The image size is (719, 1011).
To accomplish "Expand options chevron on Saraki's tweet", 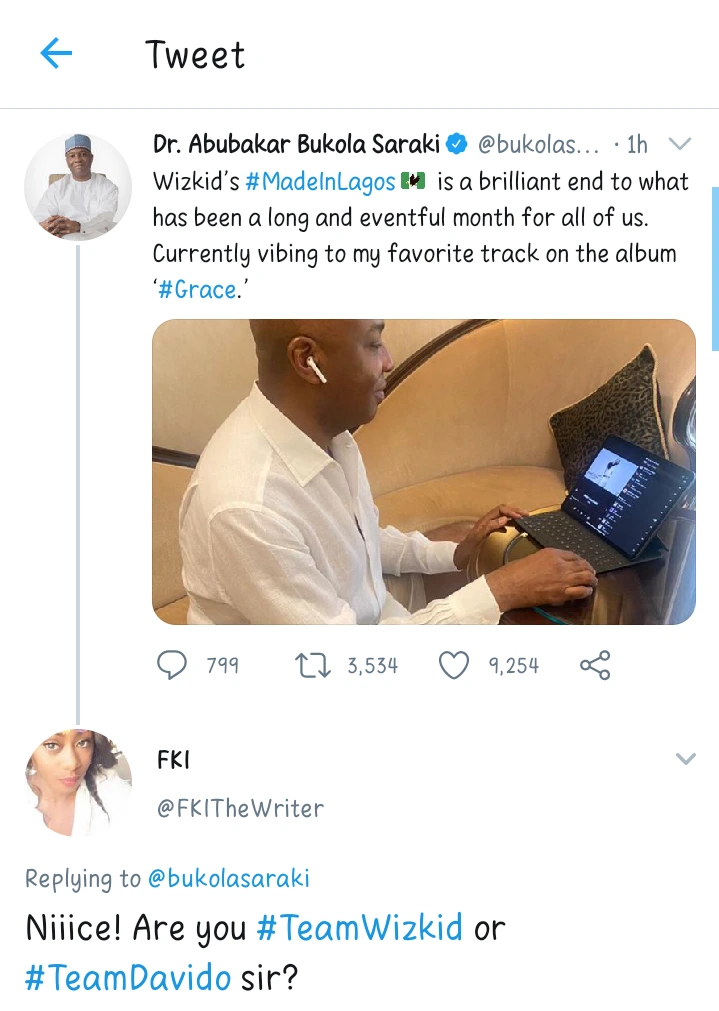I will pyautogui.click(x=680, y=145).
